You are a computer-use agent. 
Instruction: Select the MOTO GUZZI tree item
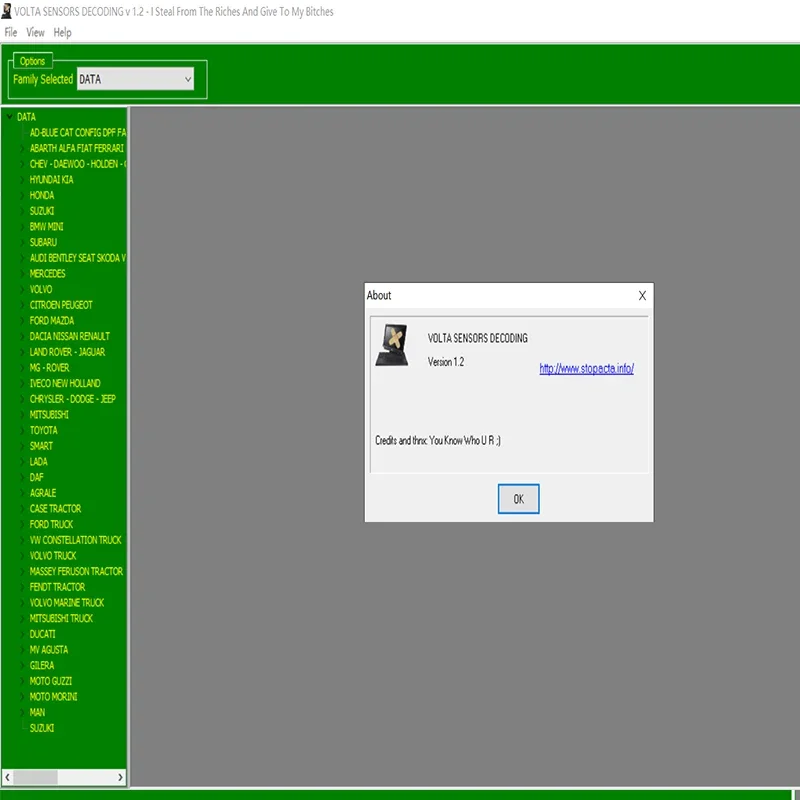click(51, 681)
